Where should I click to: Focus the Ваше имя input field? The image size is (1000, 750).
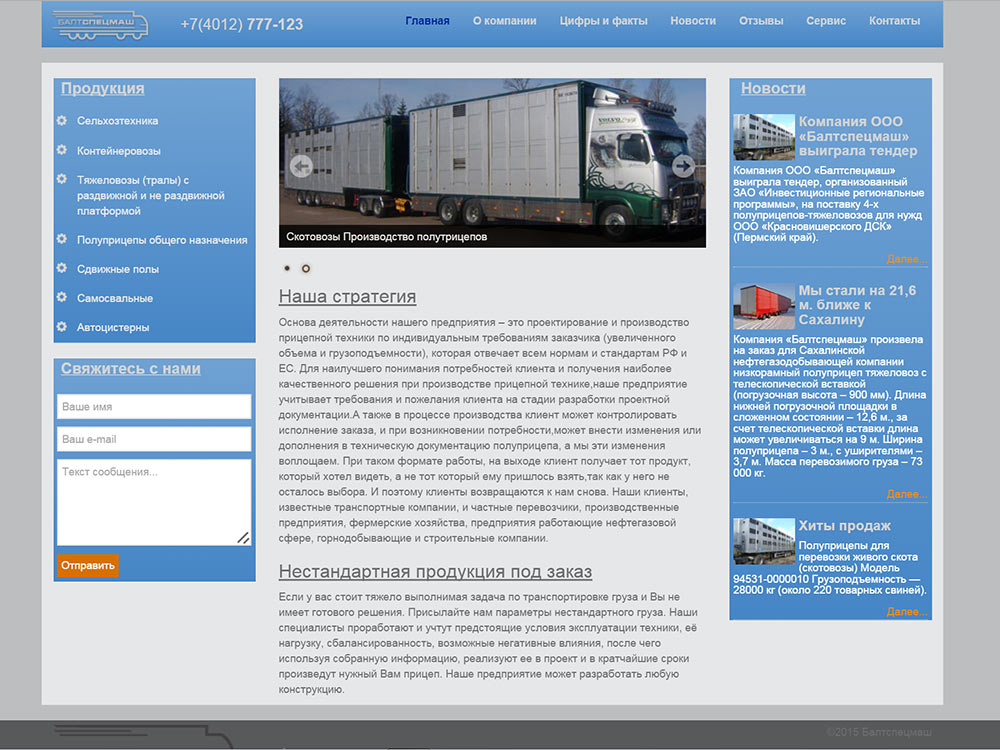click(x=154, y=406)
